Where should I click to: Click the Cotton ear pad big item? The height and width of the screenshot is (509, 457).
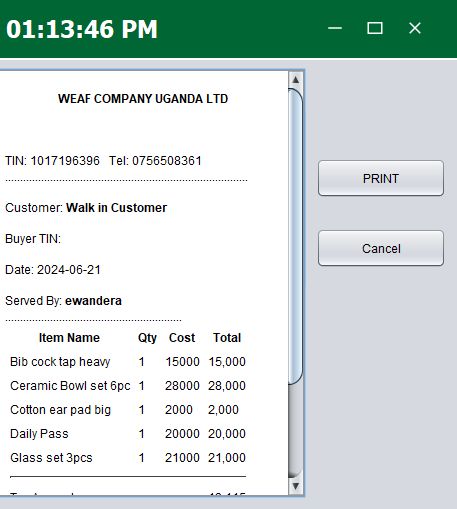tap(61, 410)
